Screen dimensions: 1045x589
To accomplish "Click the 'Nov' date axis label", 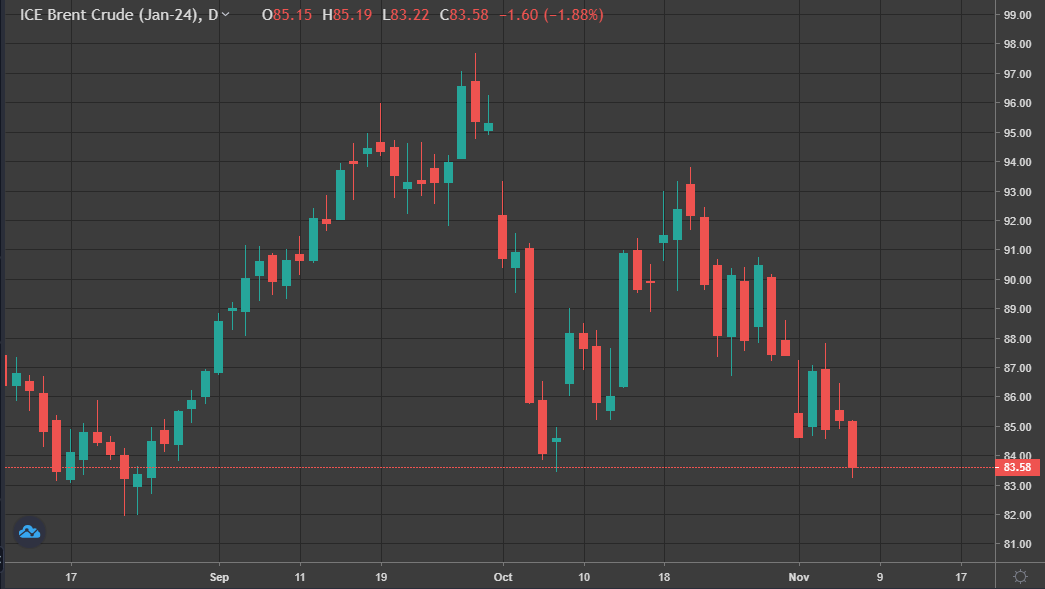I will coord(798,577).
